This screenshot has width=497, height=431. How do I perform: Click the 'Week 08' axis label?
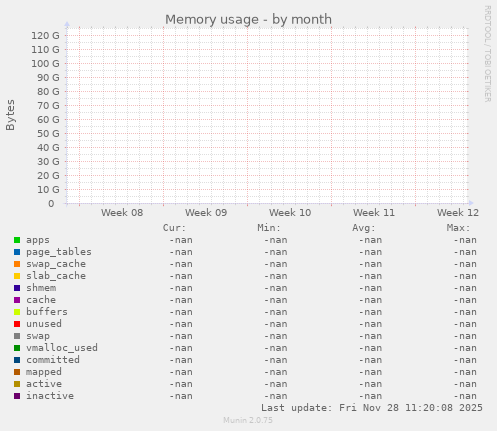point(122,213)
